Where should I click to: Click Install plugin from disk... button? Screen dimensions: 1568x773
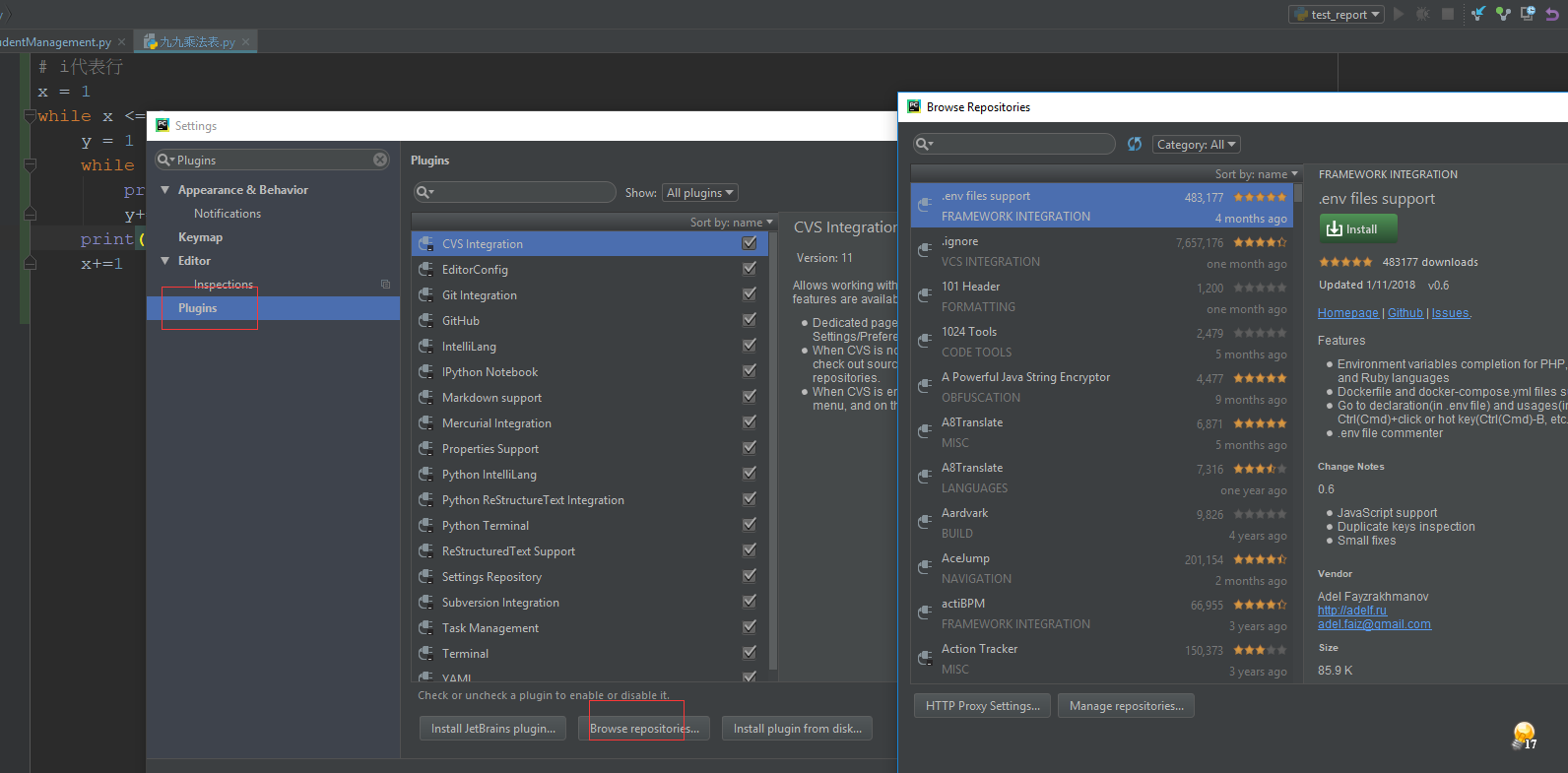pyautogui.click(x=797, y=729)
